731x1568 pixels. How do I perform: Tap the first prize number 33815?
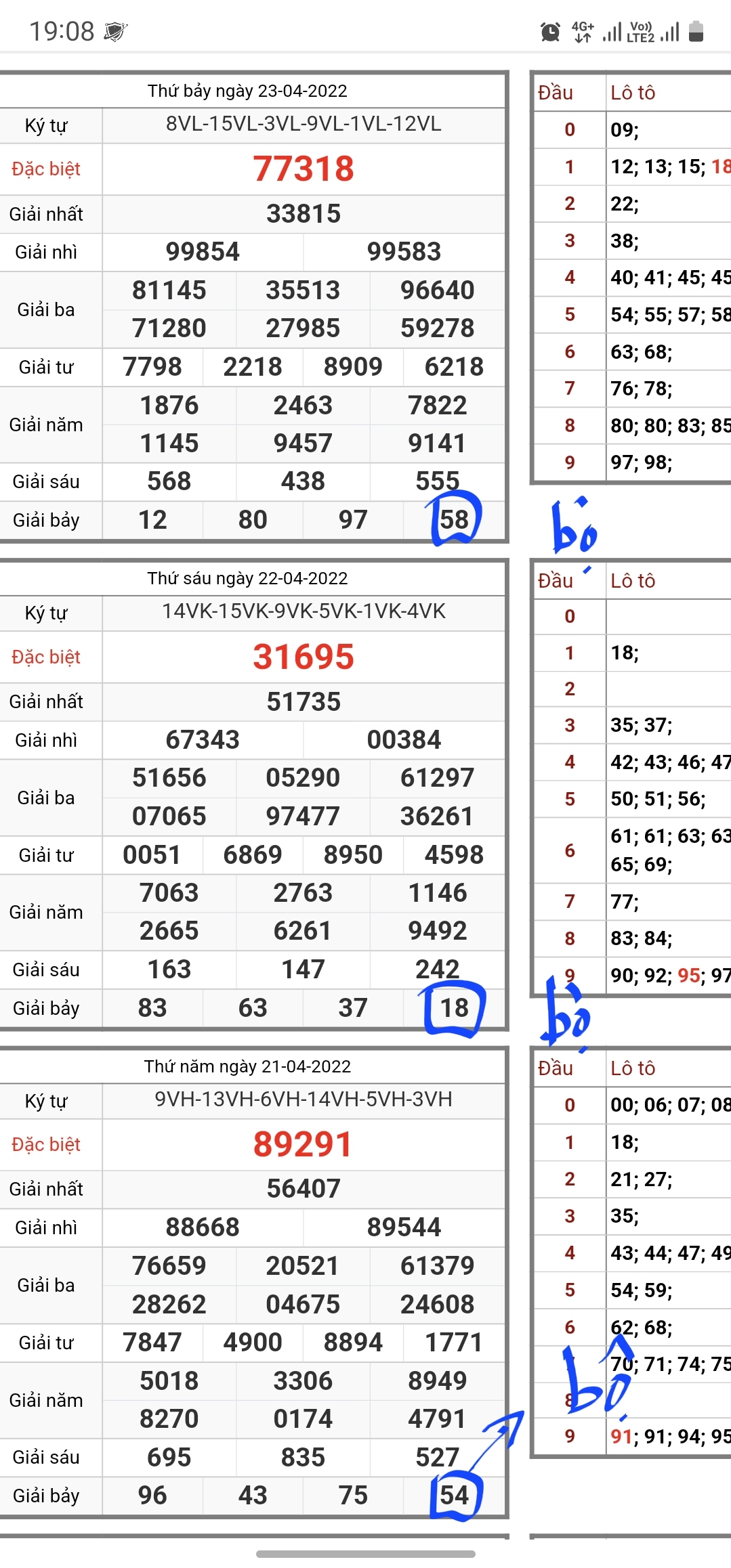(x=304, y=214)
